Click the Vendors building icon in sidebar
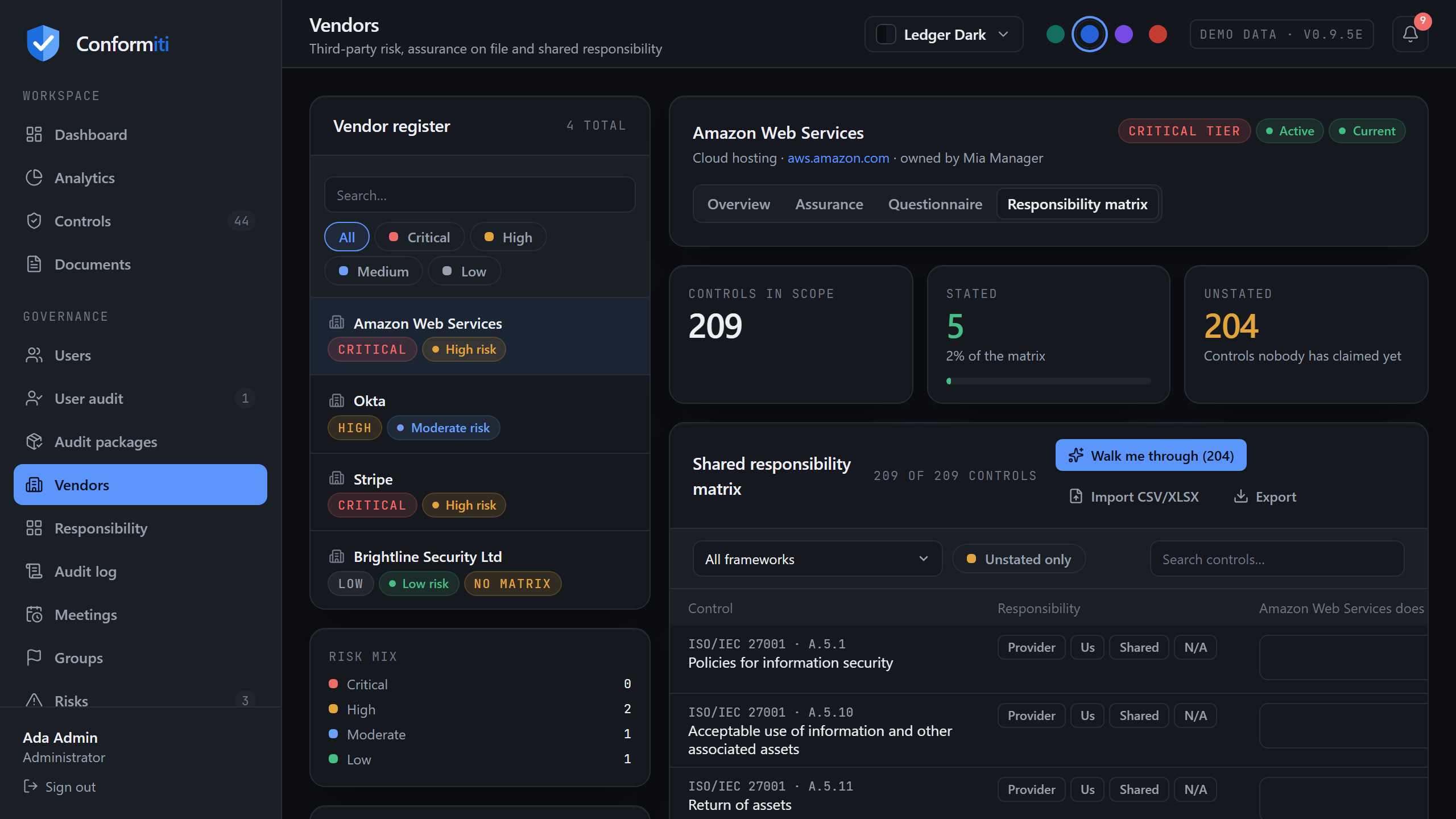Image resolution: width=1456 pixels, height=819 pixels. pyautogui.click(x=34, y=485)
